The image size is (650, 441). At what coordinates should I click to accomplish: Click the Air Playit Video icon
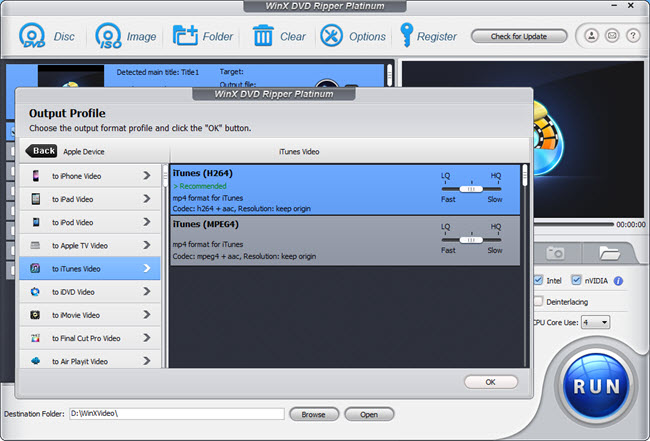[36, 361]
